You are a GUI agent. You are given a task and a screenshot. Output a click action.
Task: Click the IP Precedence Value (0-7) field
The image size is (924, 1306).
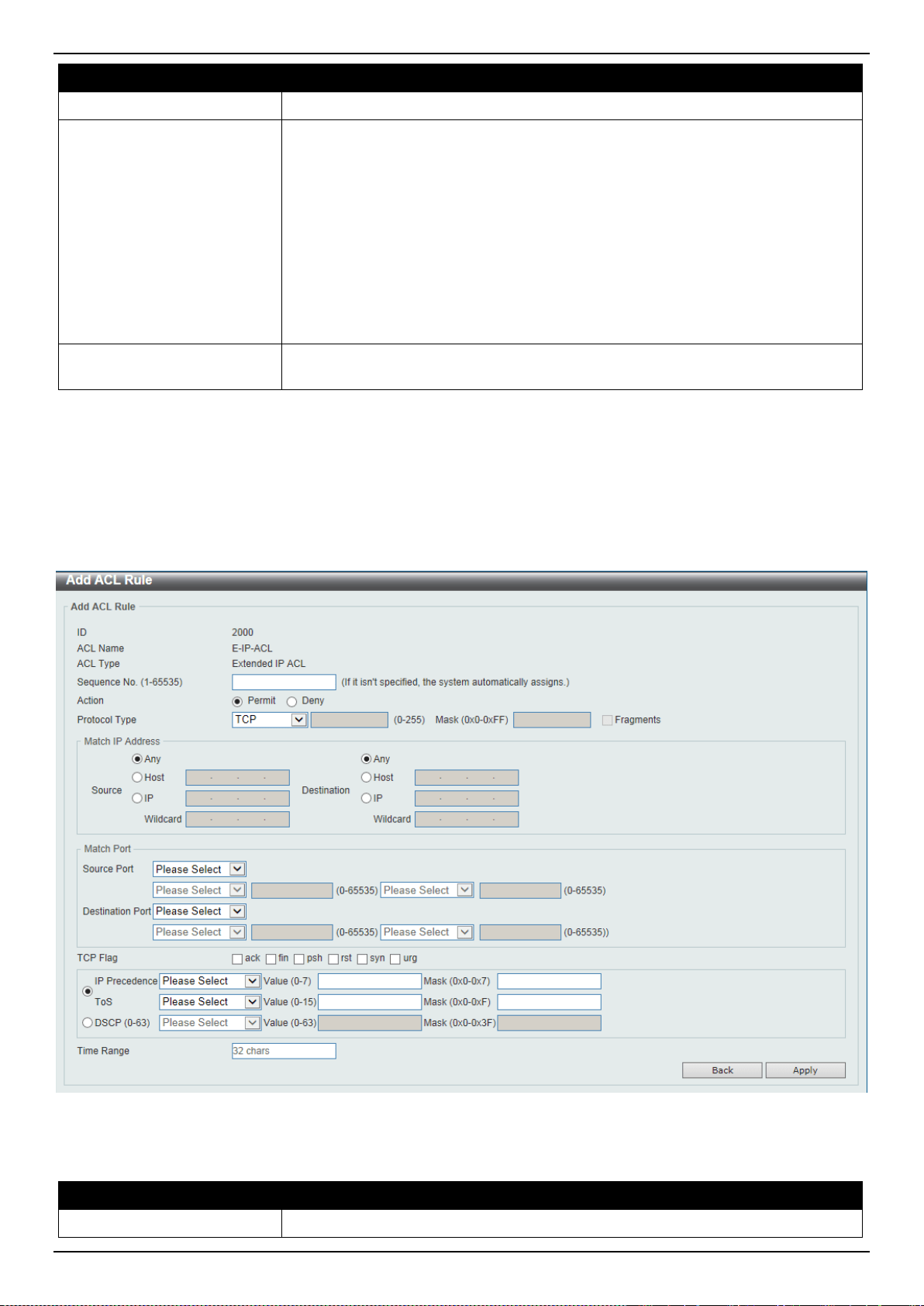[x=370, y=981]
